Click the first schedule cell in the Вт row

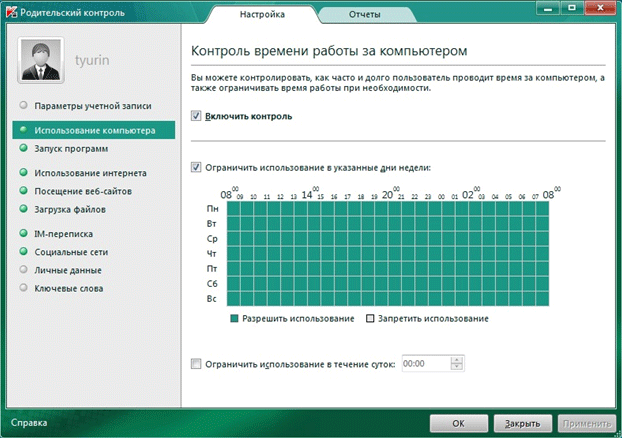pos(234,224)
